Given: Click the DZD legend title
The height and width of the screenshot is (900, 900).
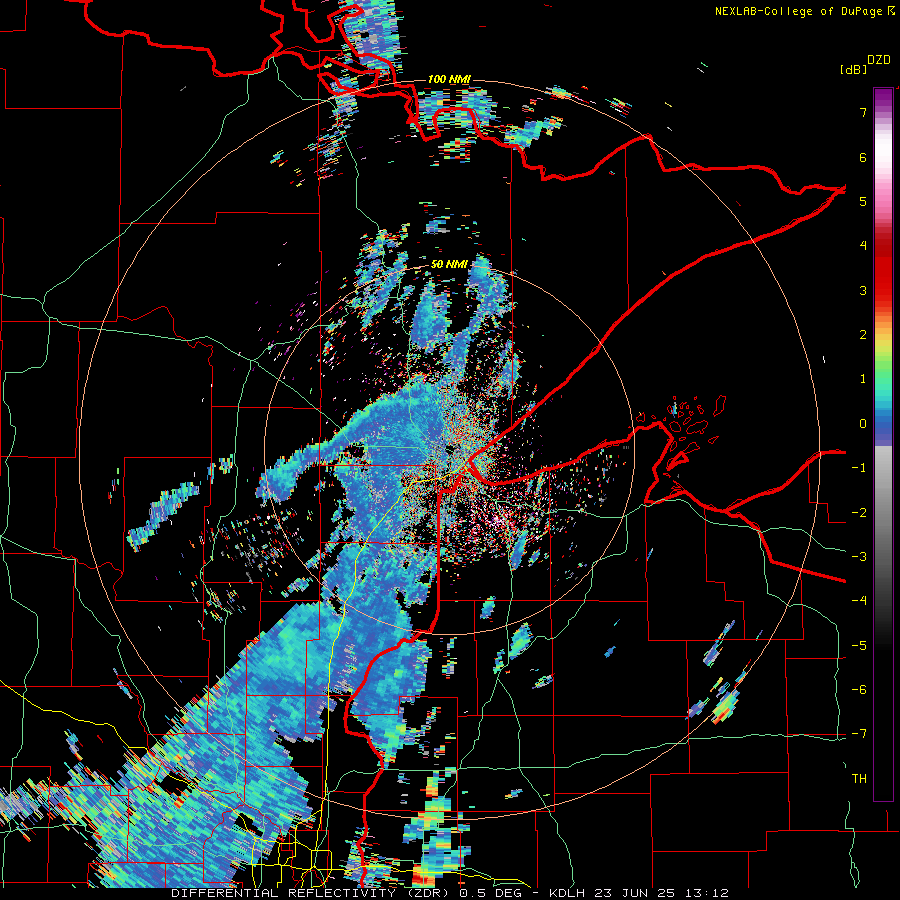Looking at the screenshot, I should pos(879,60).
